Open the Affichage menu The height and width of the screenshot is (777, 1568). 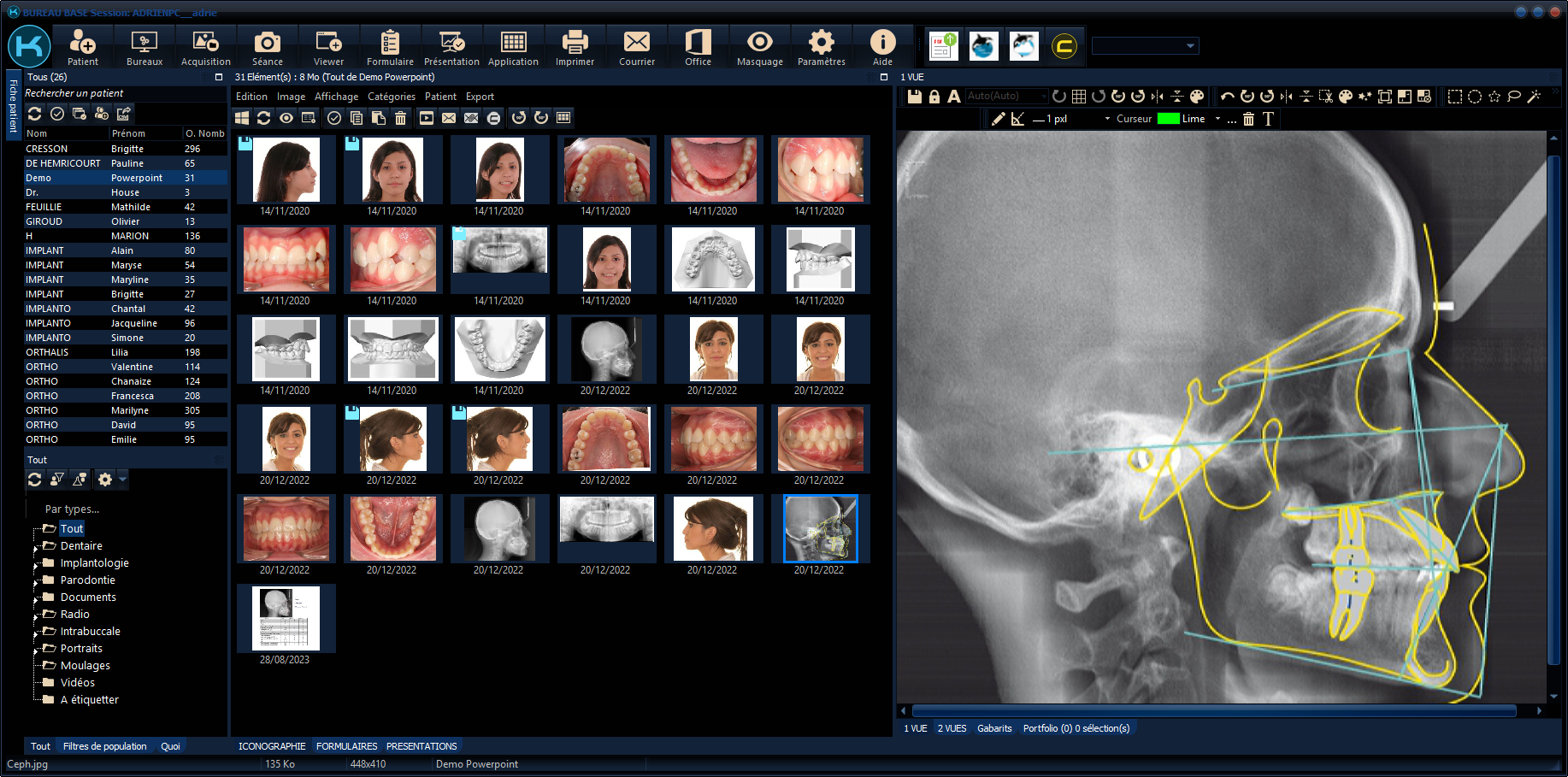click(336, 97)
